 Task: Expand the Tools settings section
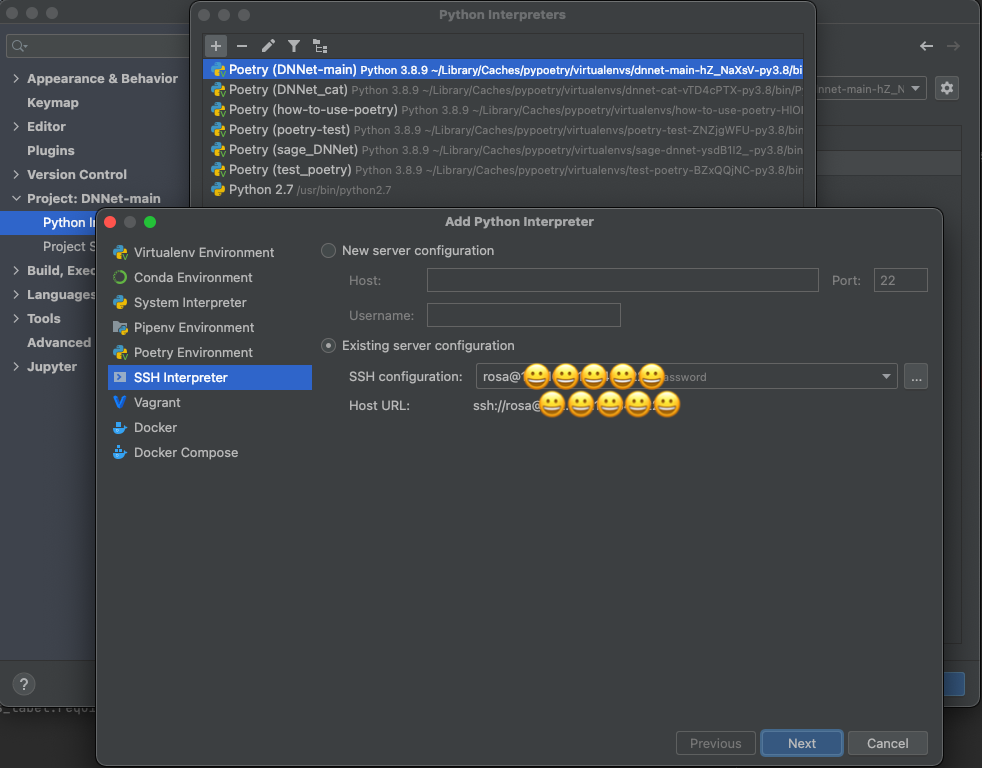pos(16,319)
